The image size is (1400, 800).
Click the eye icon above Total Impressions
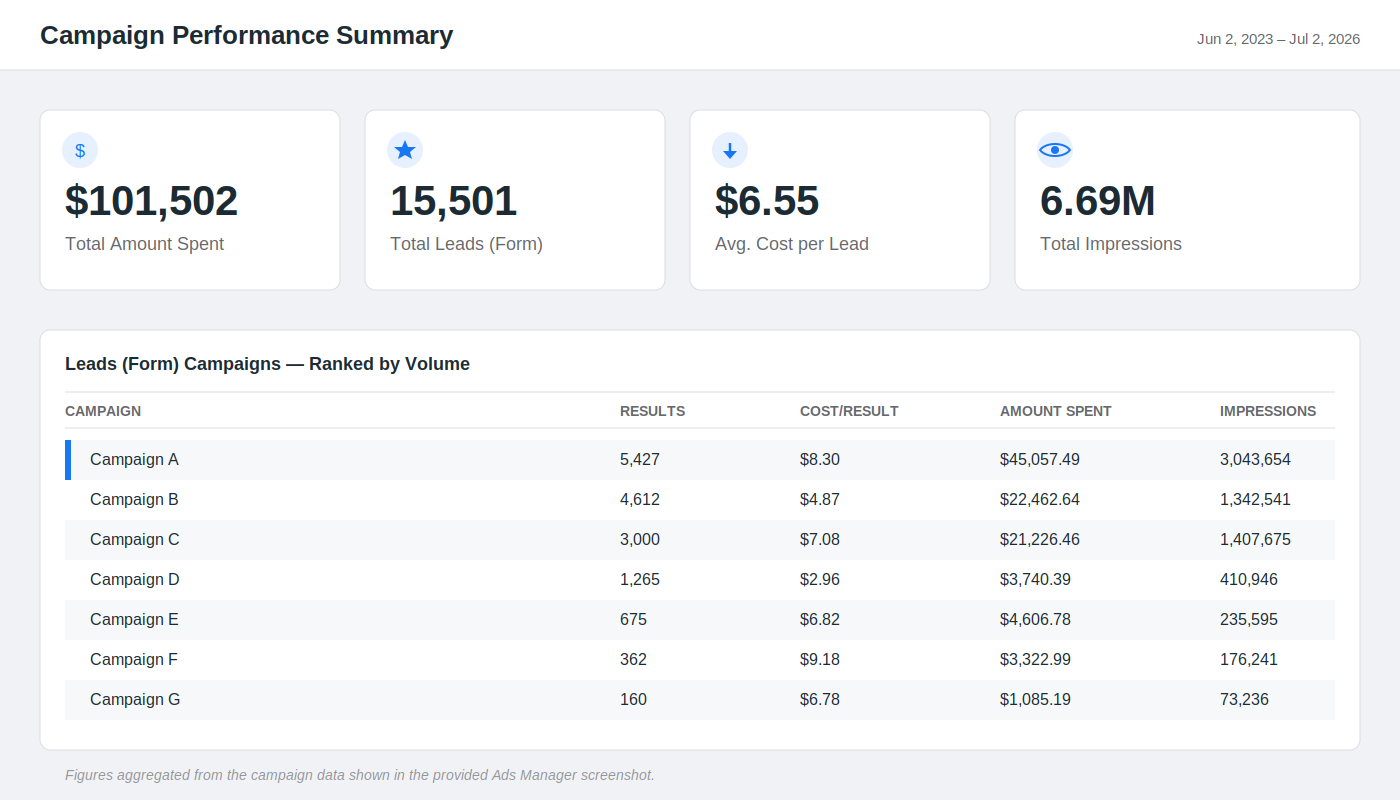(1055, 150)
